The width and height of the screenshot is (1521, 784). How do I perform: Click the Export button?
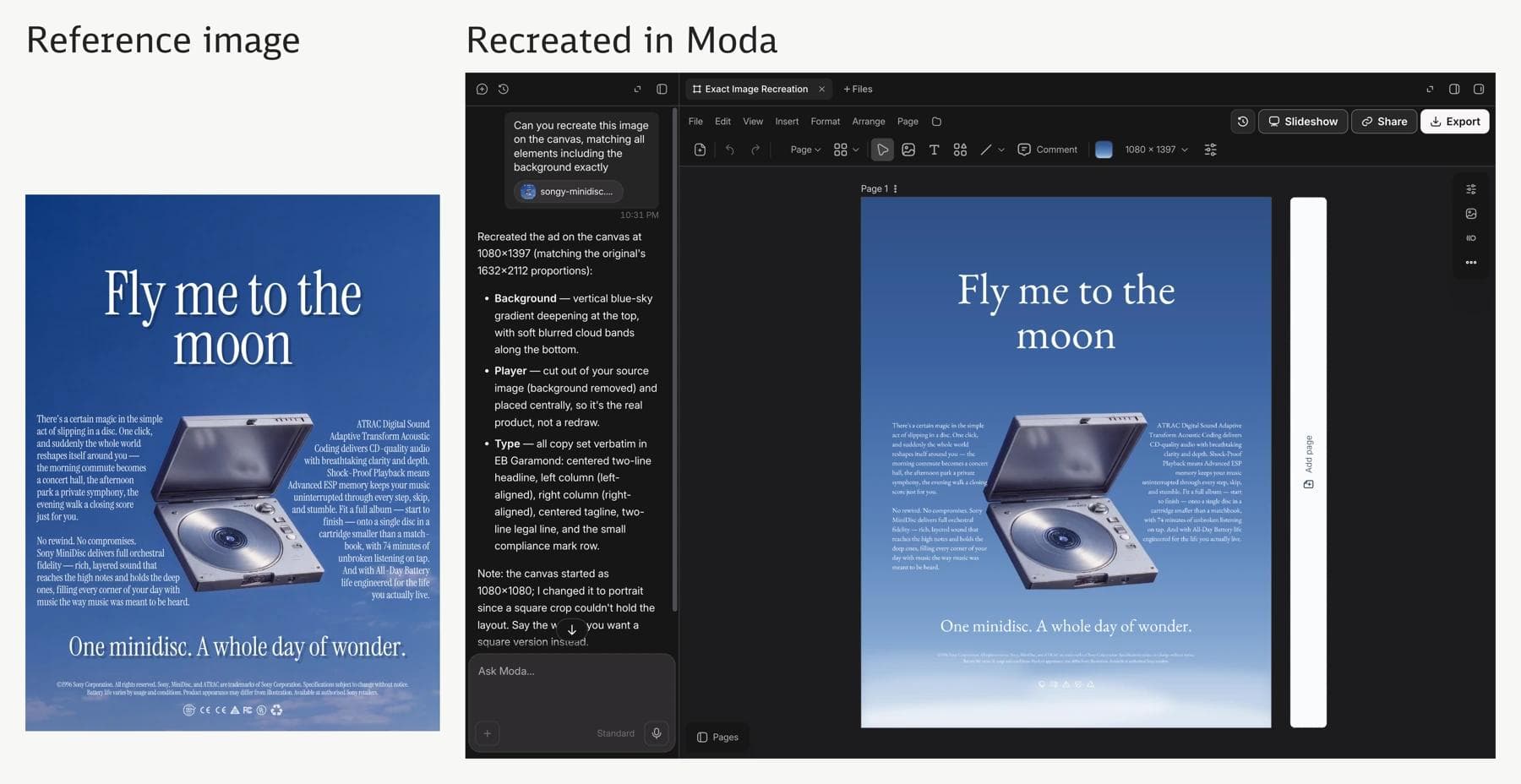click(x=1455, y=122)
